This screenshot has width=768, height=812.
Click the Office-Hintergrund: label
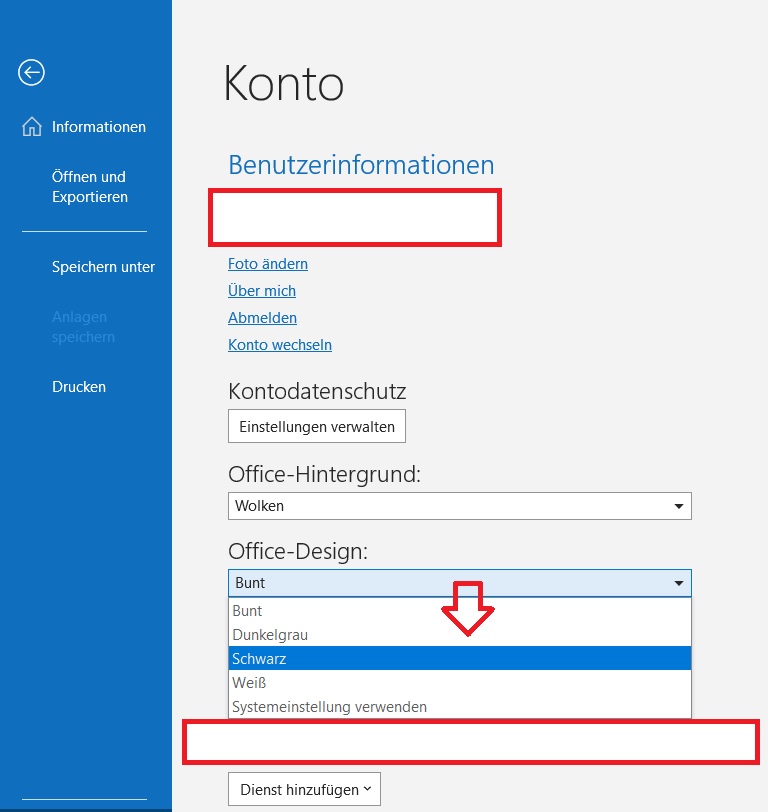pos(324,474)
